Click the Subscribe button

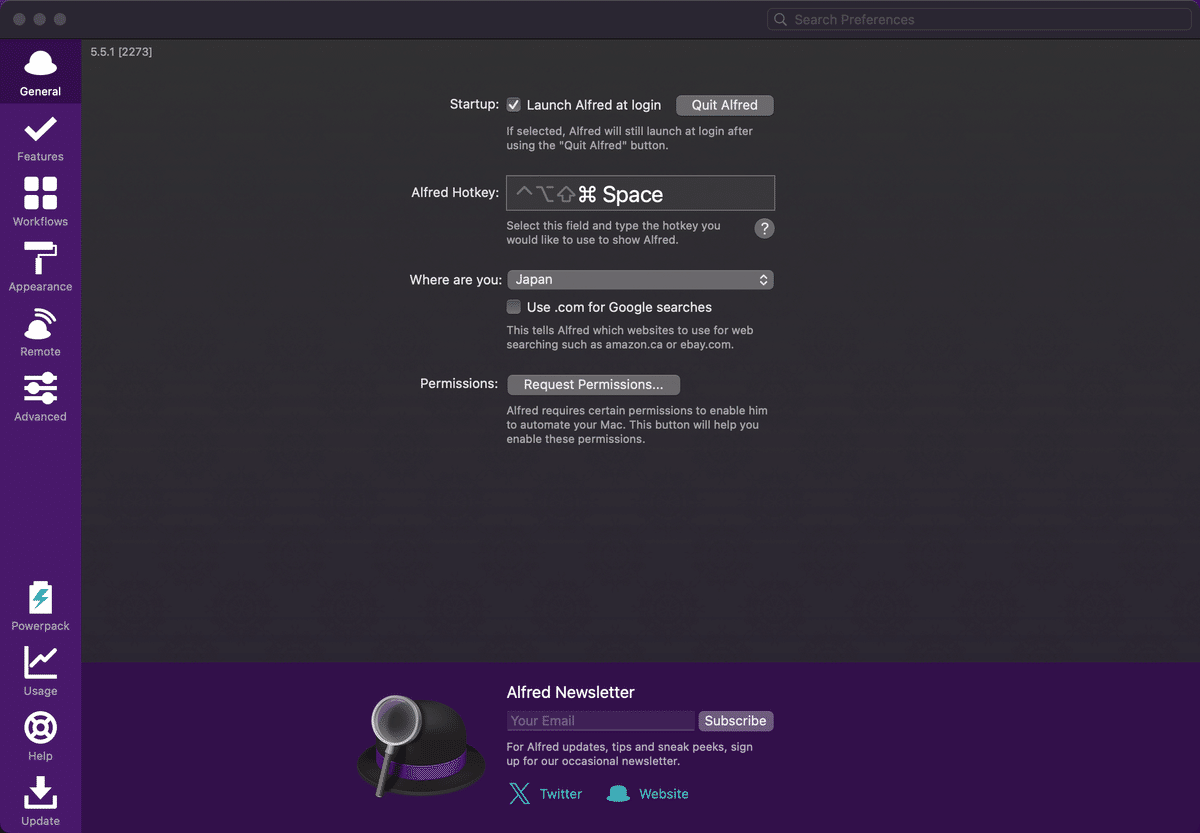click(735, 721)
